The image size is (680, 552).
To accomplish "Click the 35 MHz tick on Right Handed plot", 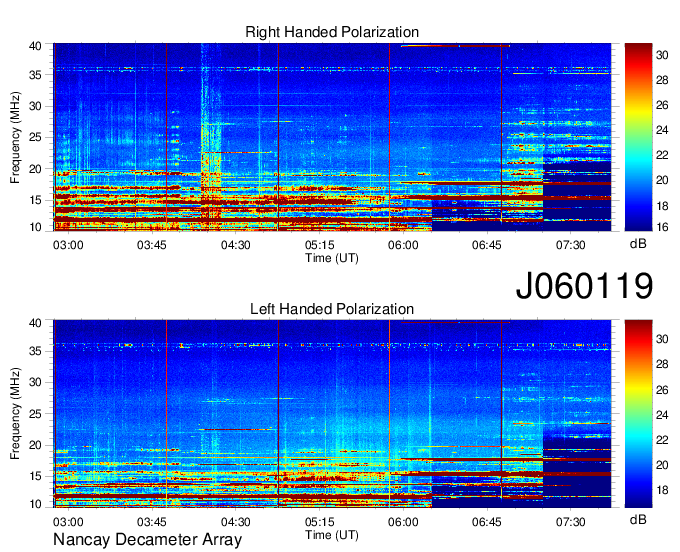I will [x=35, y=75].
